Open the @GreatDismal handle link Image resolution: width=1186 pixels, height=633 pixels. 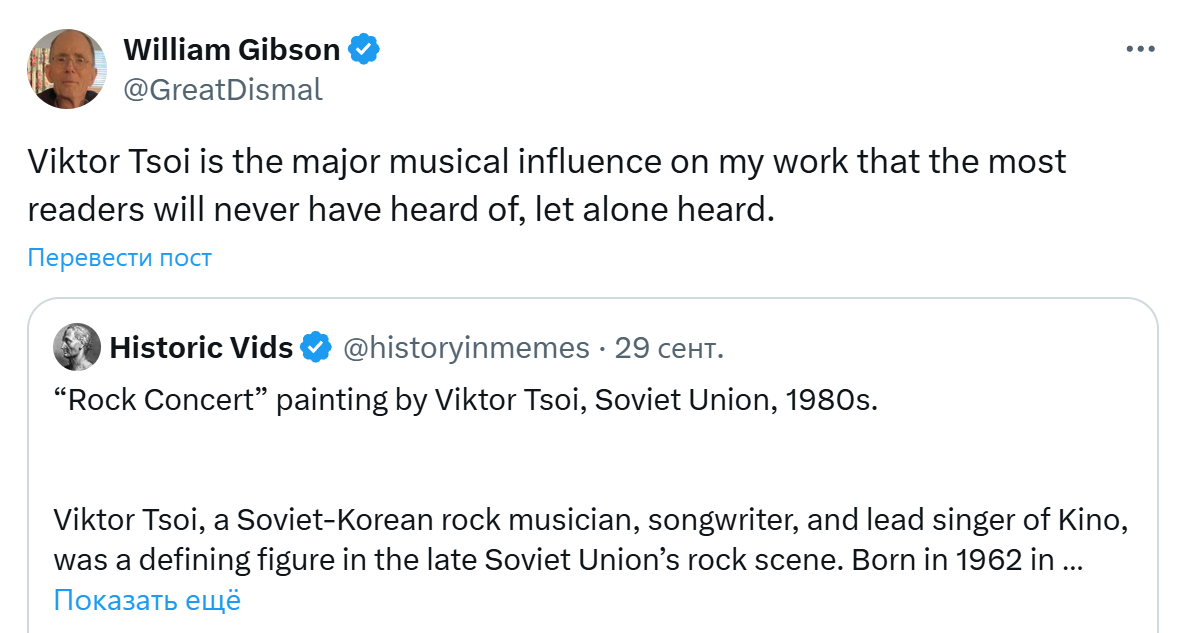(222, 89)
